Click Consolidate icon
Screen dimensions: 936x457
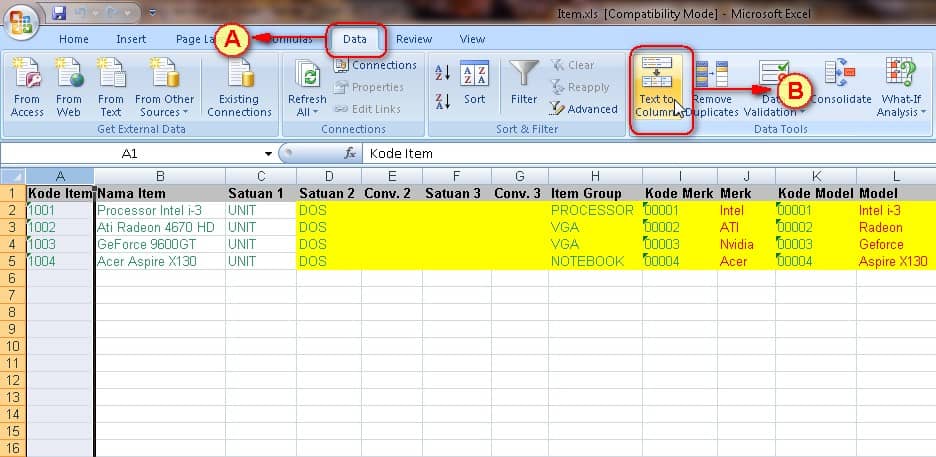pos(840,72)
